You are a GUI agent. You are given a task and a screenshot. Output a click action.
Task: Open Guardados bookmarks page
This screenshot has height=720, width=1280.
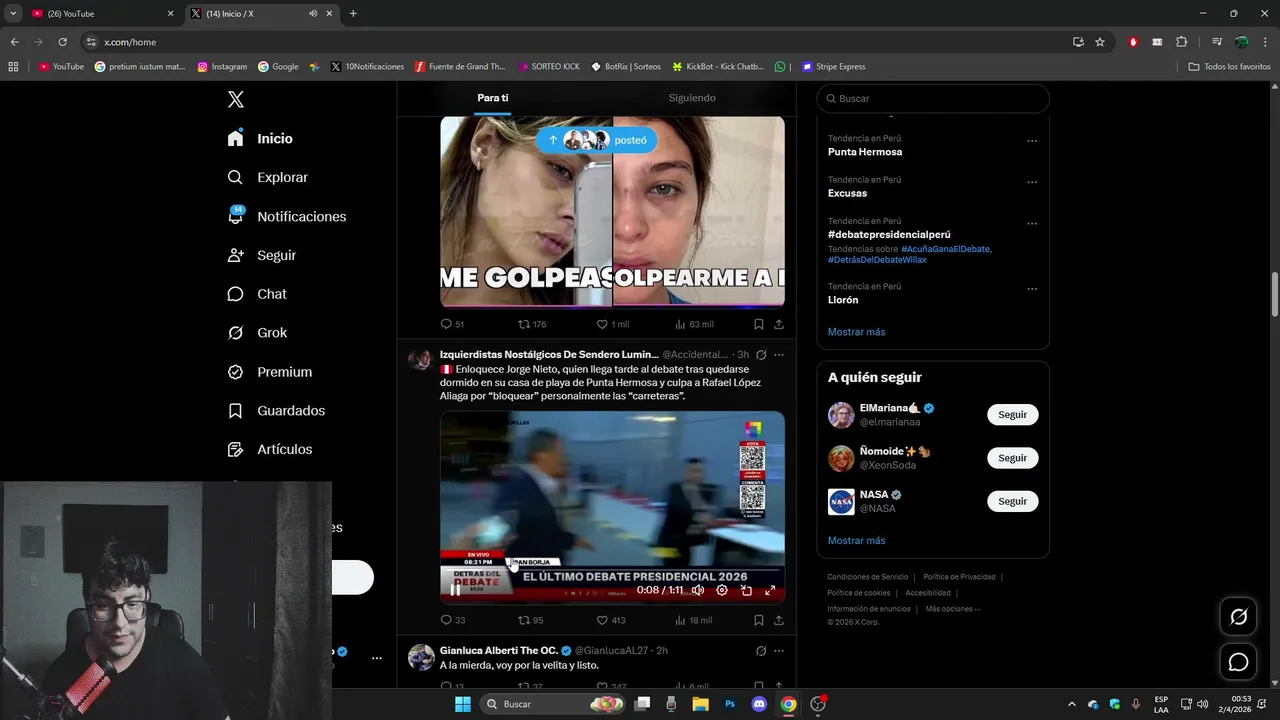pos(275,411)
